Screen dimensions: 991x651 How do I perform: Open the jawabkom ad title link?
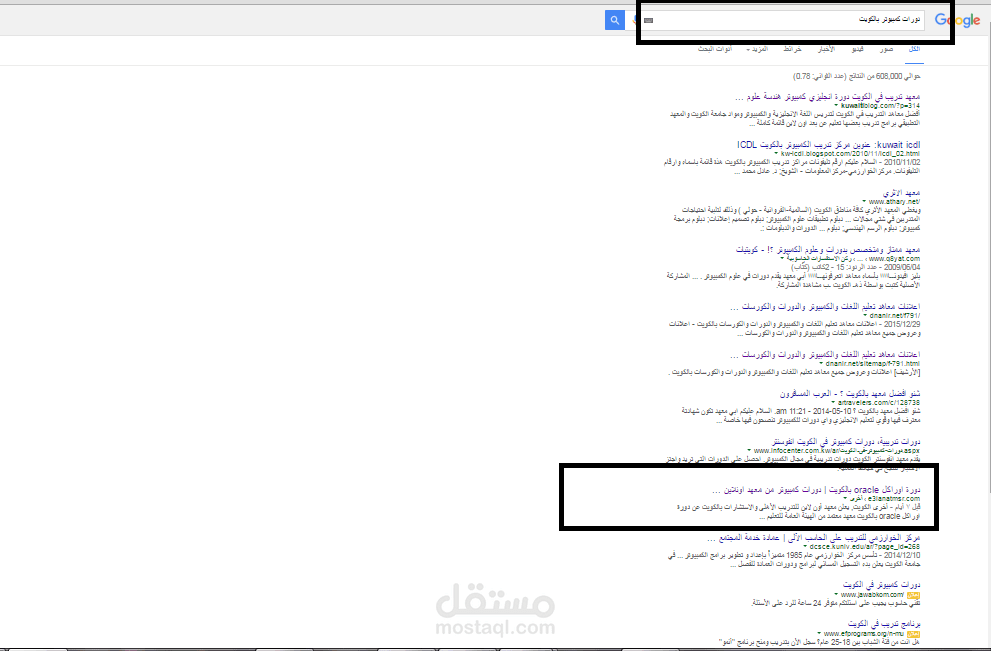[881, 585]
